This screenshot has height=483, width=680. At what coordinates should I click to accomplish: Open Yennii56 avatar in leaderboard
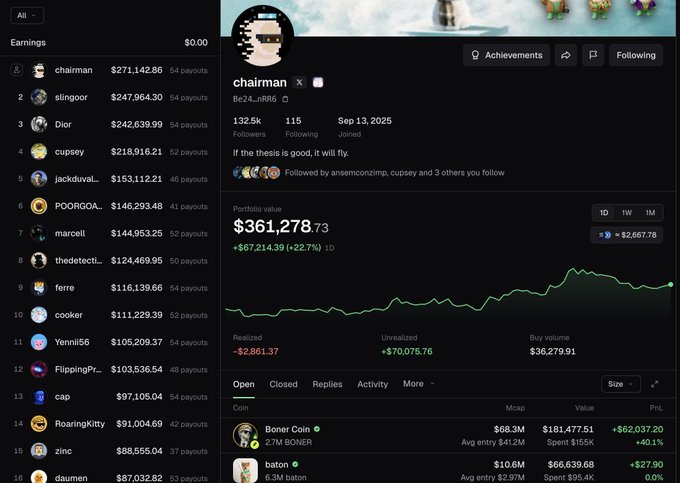39,342
